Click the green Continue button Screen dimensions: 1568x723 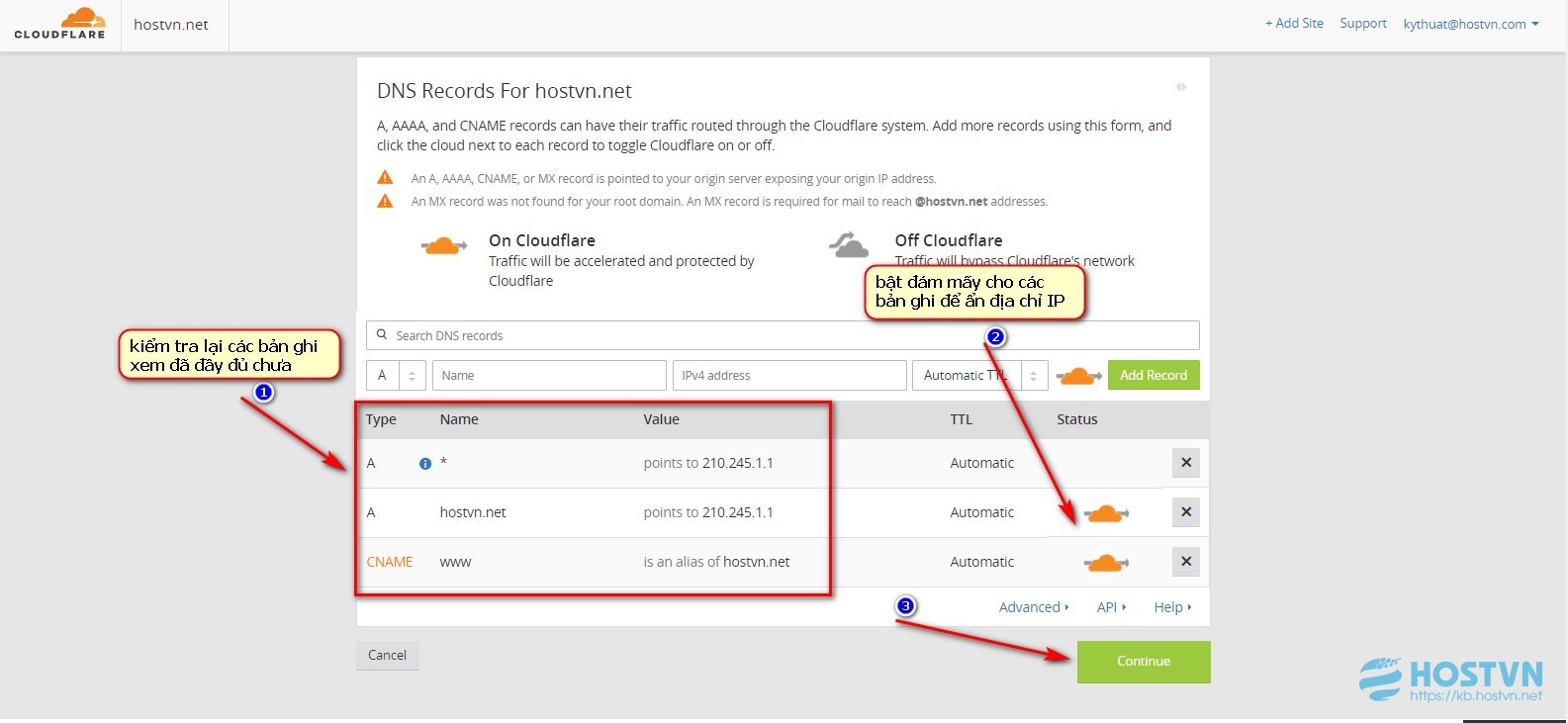point(1144,662)
